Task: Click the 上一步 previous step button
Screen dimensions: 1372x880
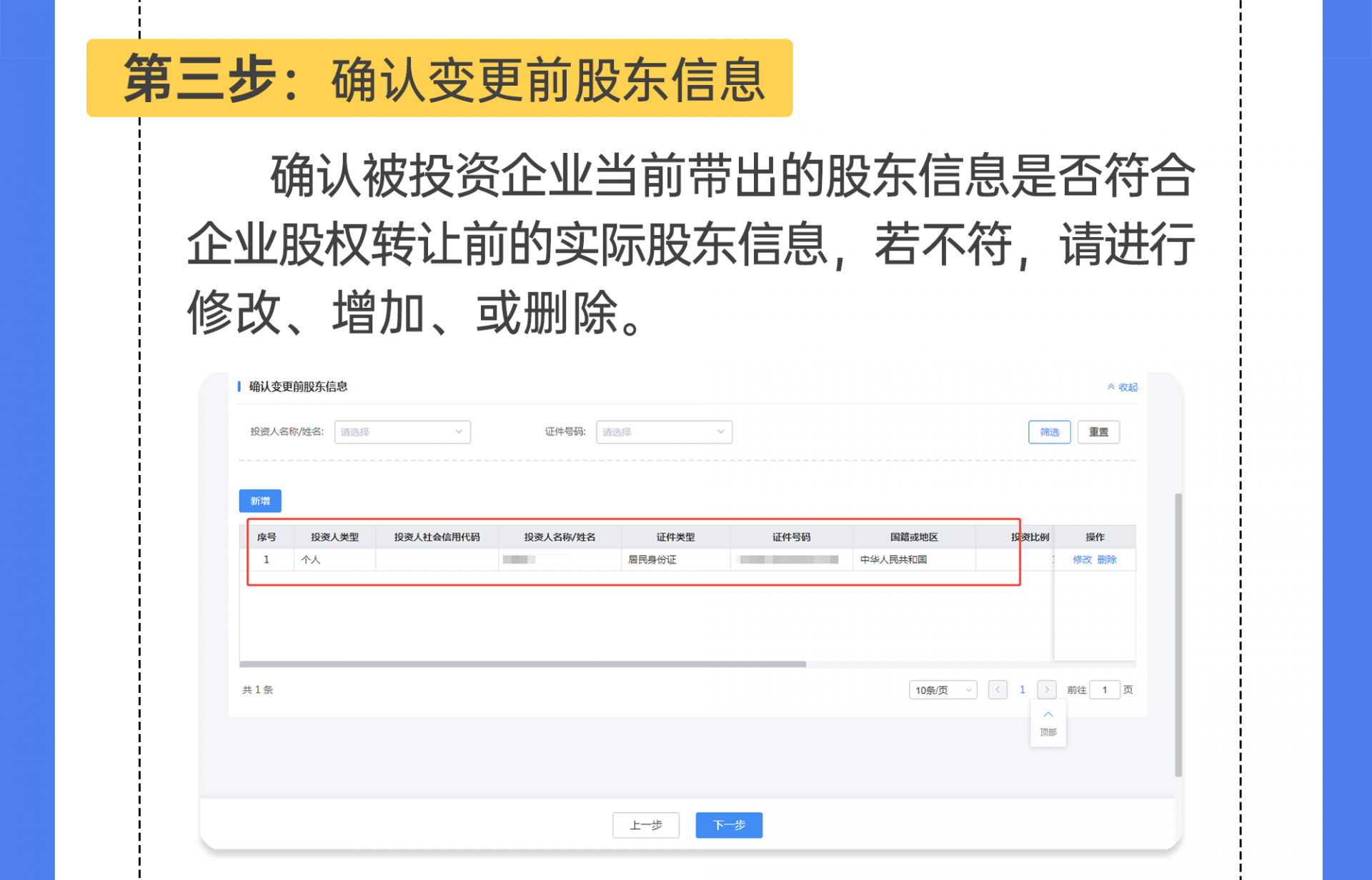Action: point(646,825)
